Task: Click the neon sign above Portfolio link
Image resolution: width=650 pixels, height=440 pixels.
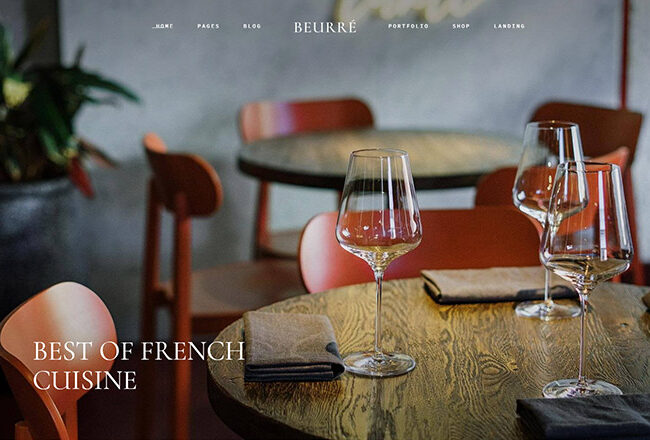Action: coord(410,10)
